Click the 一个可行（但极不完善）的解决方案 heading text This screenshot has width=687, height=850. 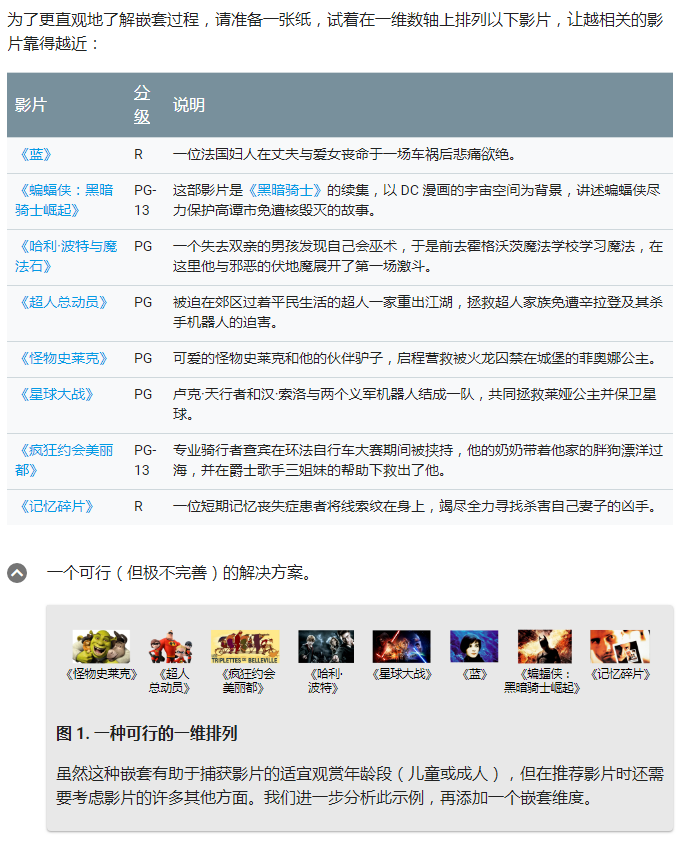(179, 573)
